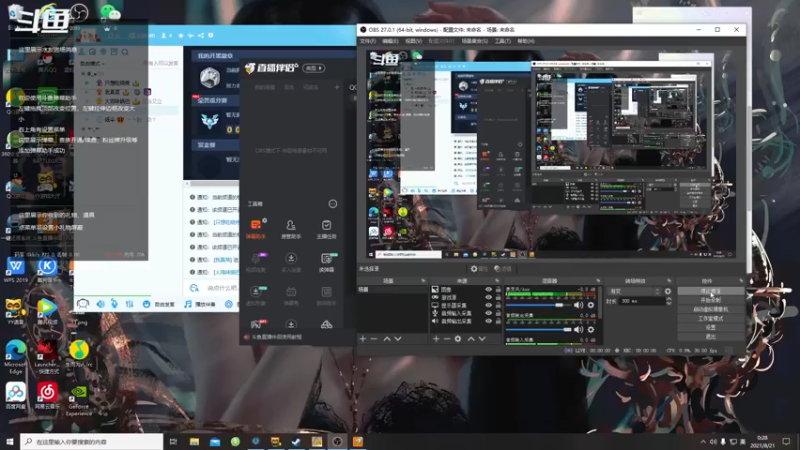Toggle visibility of the display capture source
Viewport: 800px width, 450px height.
(488, 305)
